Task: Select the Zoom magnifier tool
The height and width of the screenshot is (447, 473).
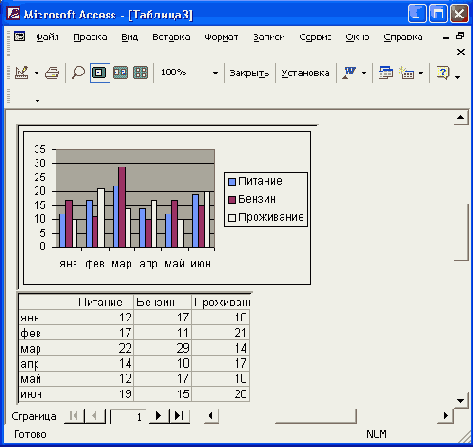Action: point(78,72)
